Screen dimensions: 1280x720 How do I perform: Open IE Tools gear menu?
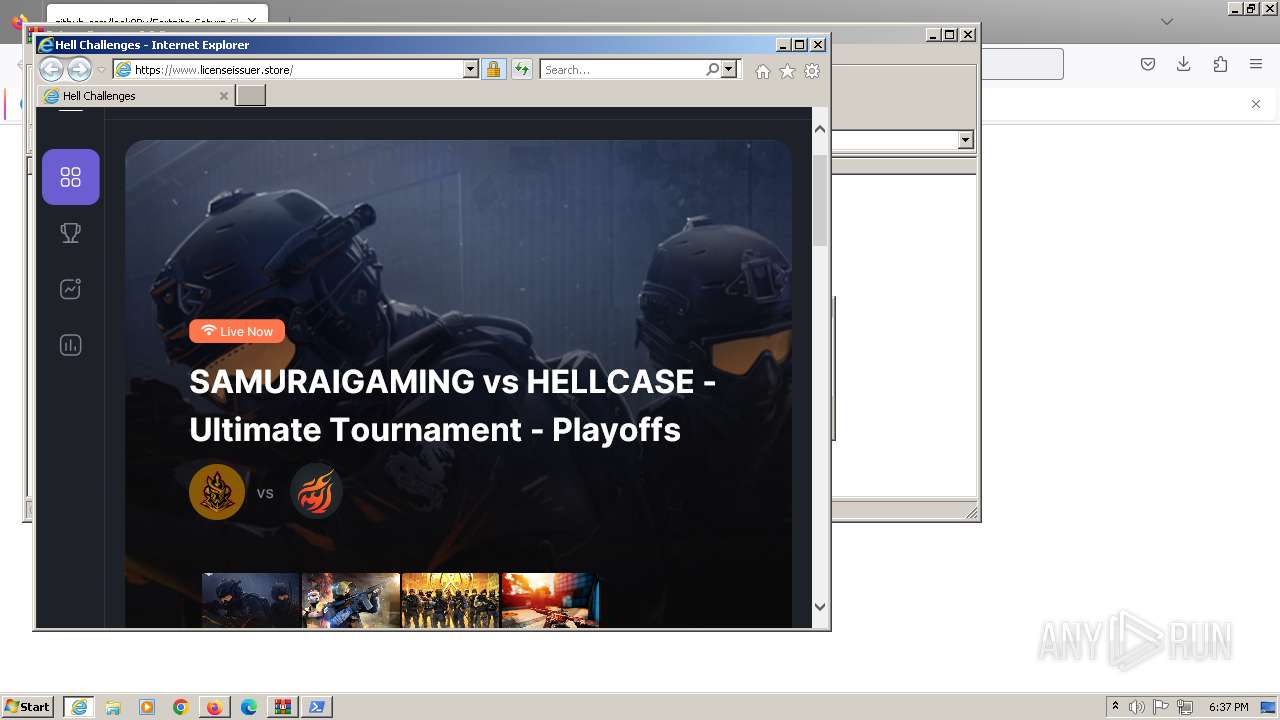pyautogui.click(x=812, y=71)
